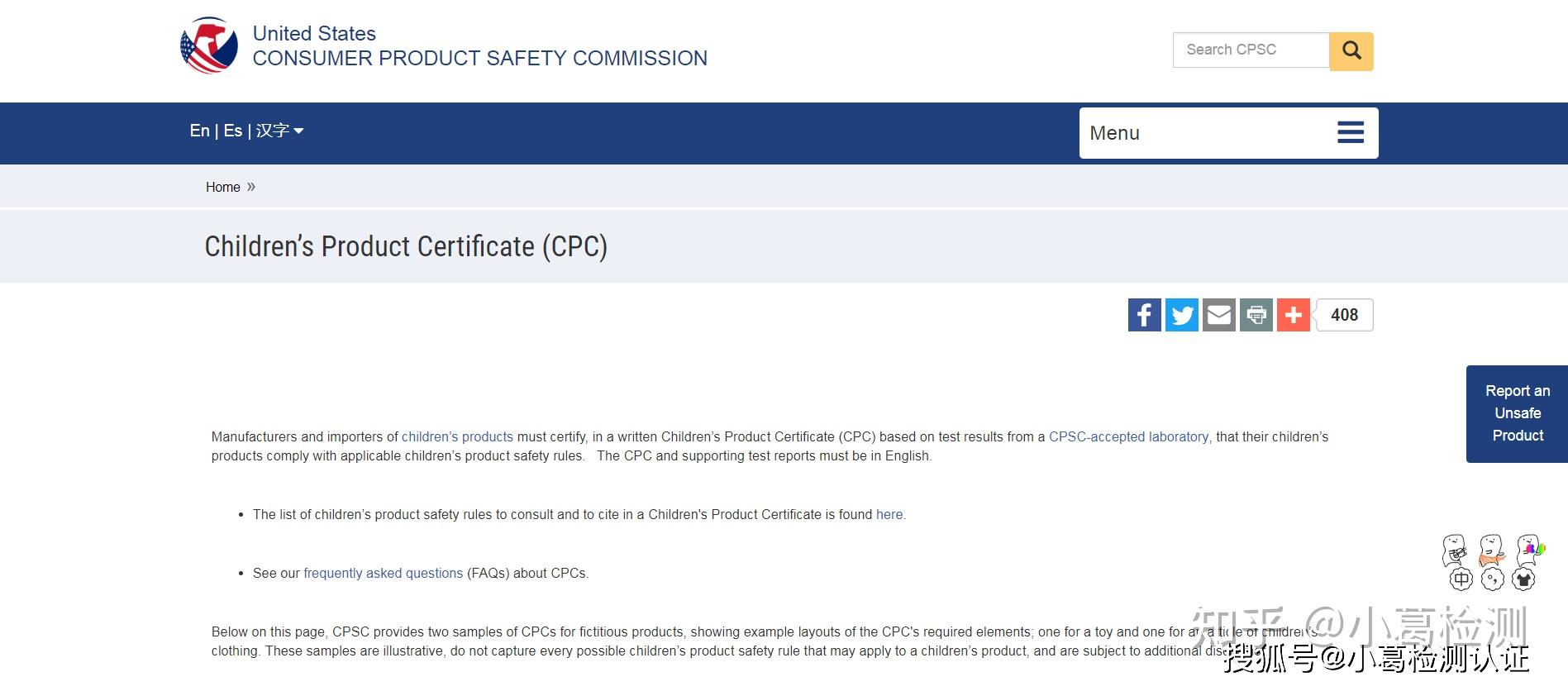This screenshot has width=1568, height=691.
Task: Share the page on Facebook
Action: [x=1144, y=315]
